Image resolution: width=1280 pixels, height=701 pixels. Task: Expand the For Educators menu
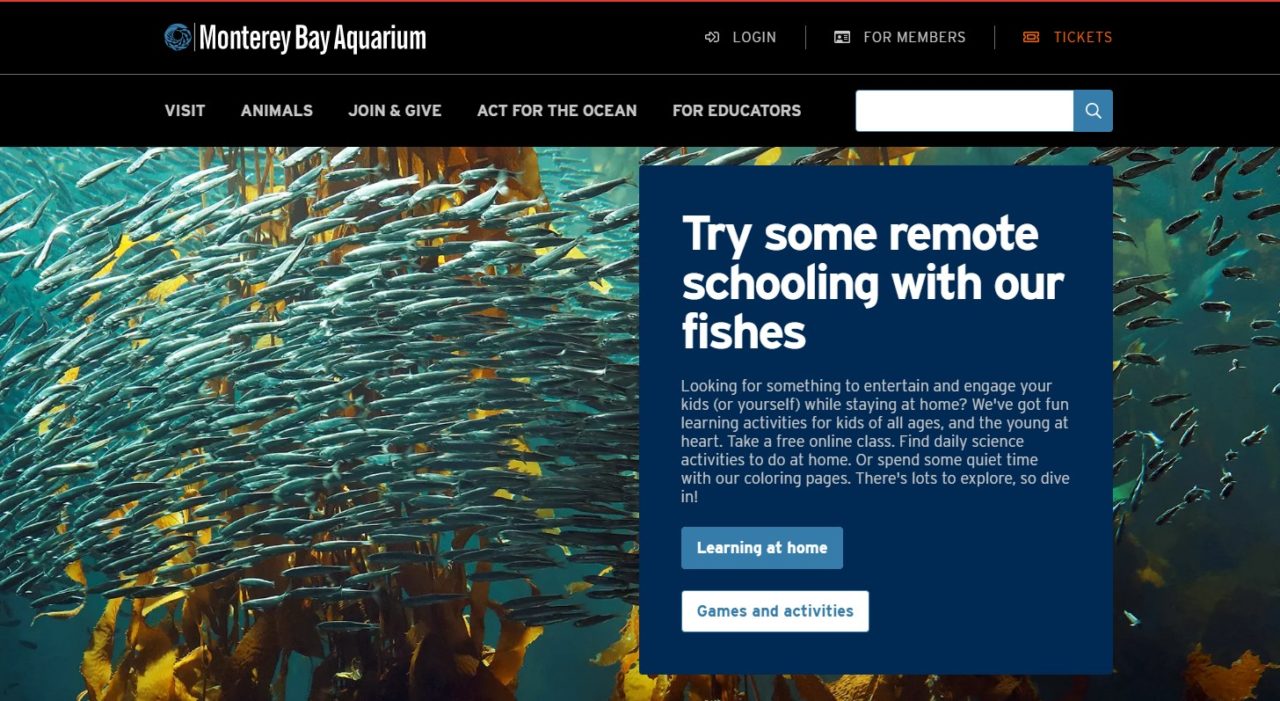(737, 111)
